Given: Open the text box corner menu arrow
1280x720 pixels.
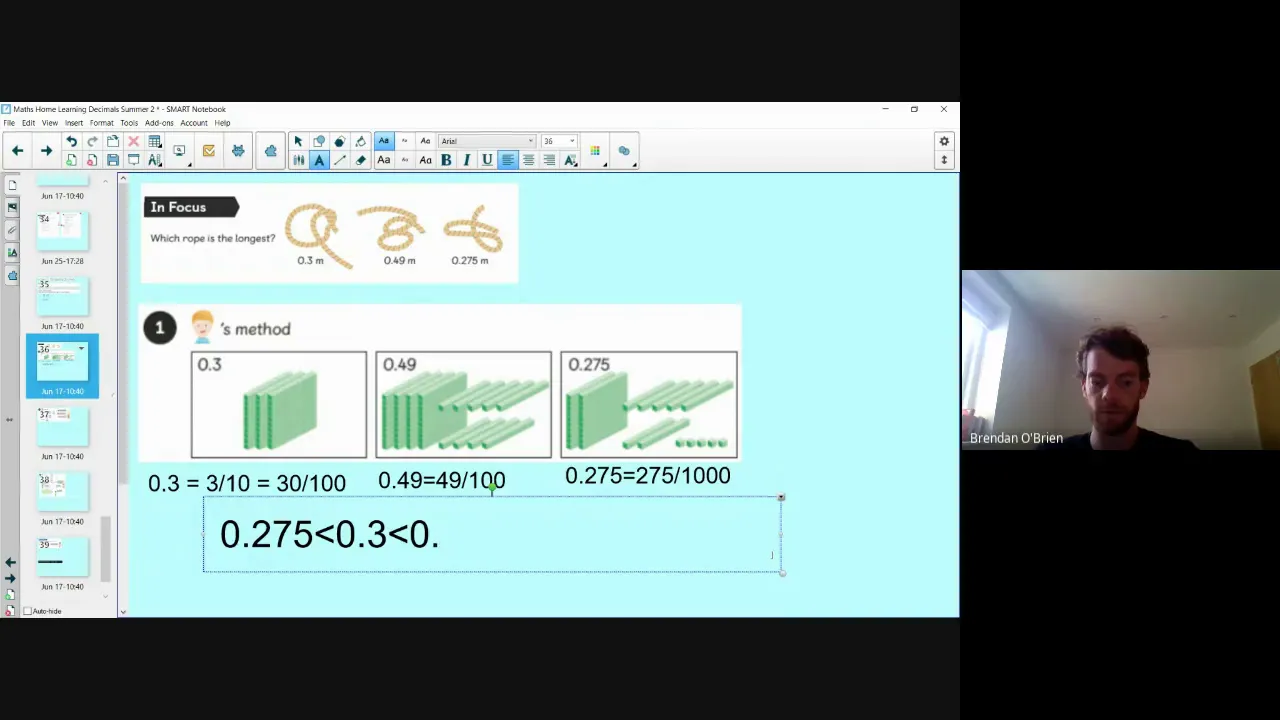Looking at the screenshot, I should point(781,497).
